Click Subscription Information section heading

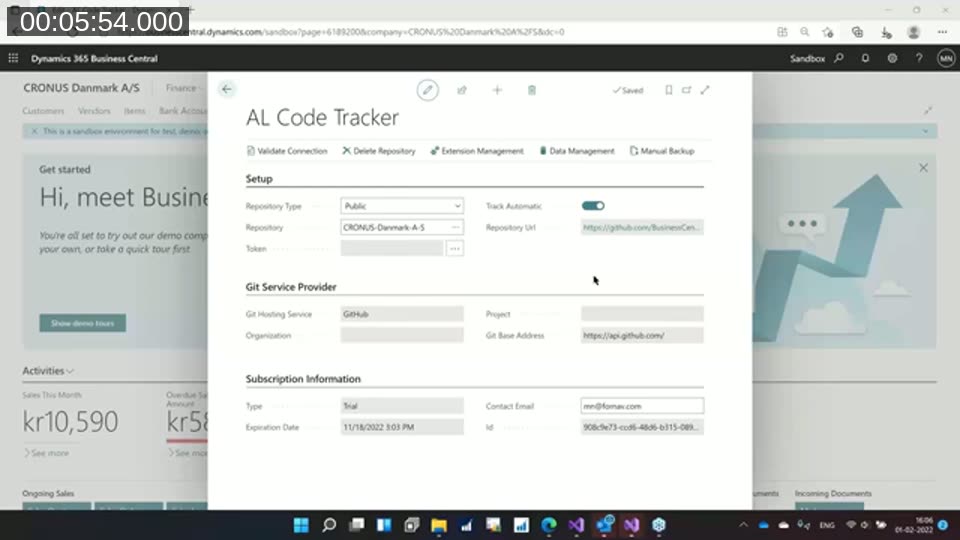point(303,379)
